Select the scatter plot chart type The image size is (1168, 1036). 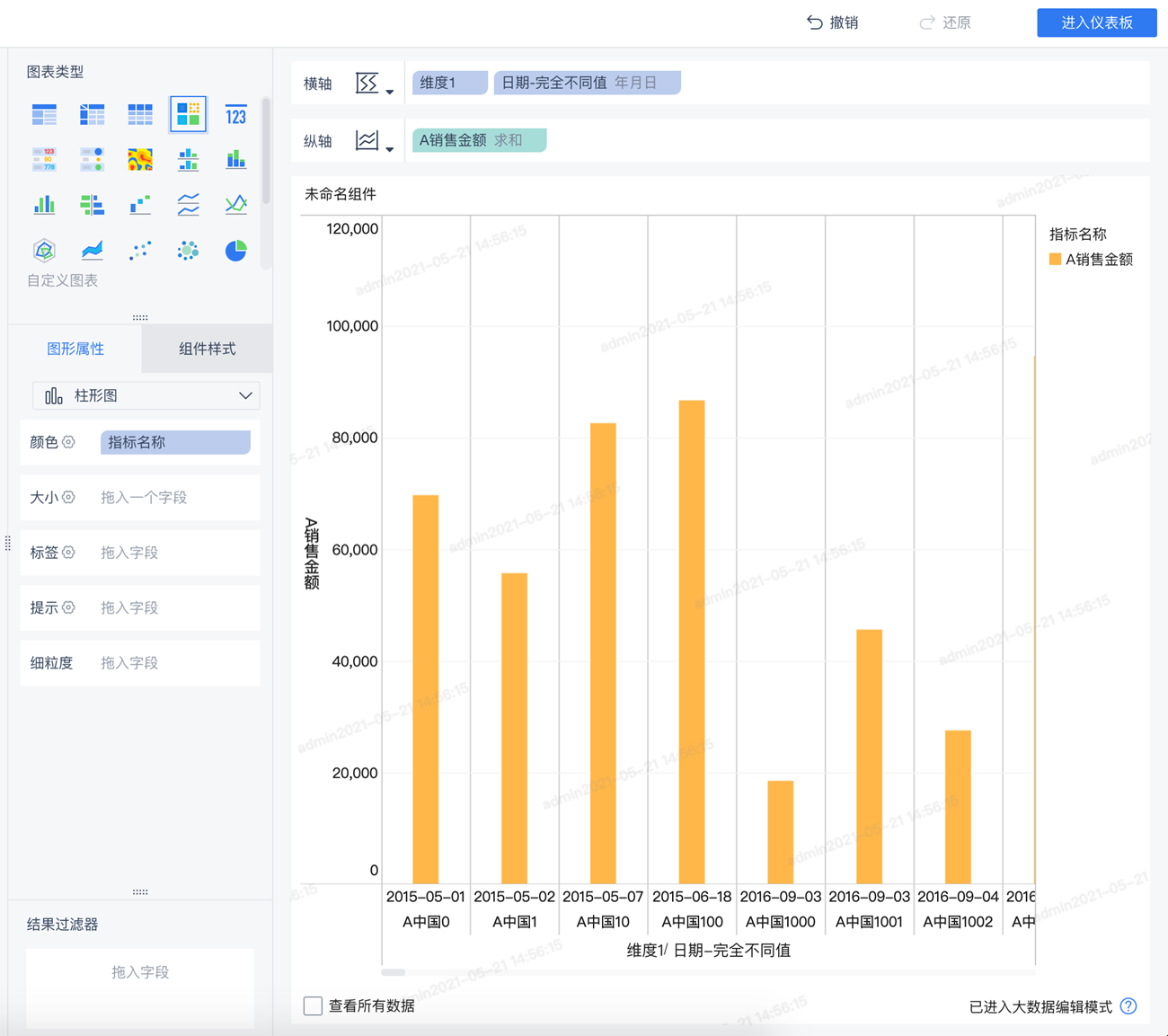click(x=140, y=250)
